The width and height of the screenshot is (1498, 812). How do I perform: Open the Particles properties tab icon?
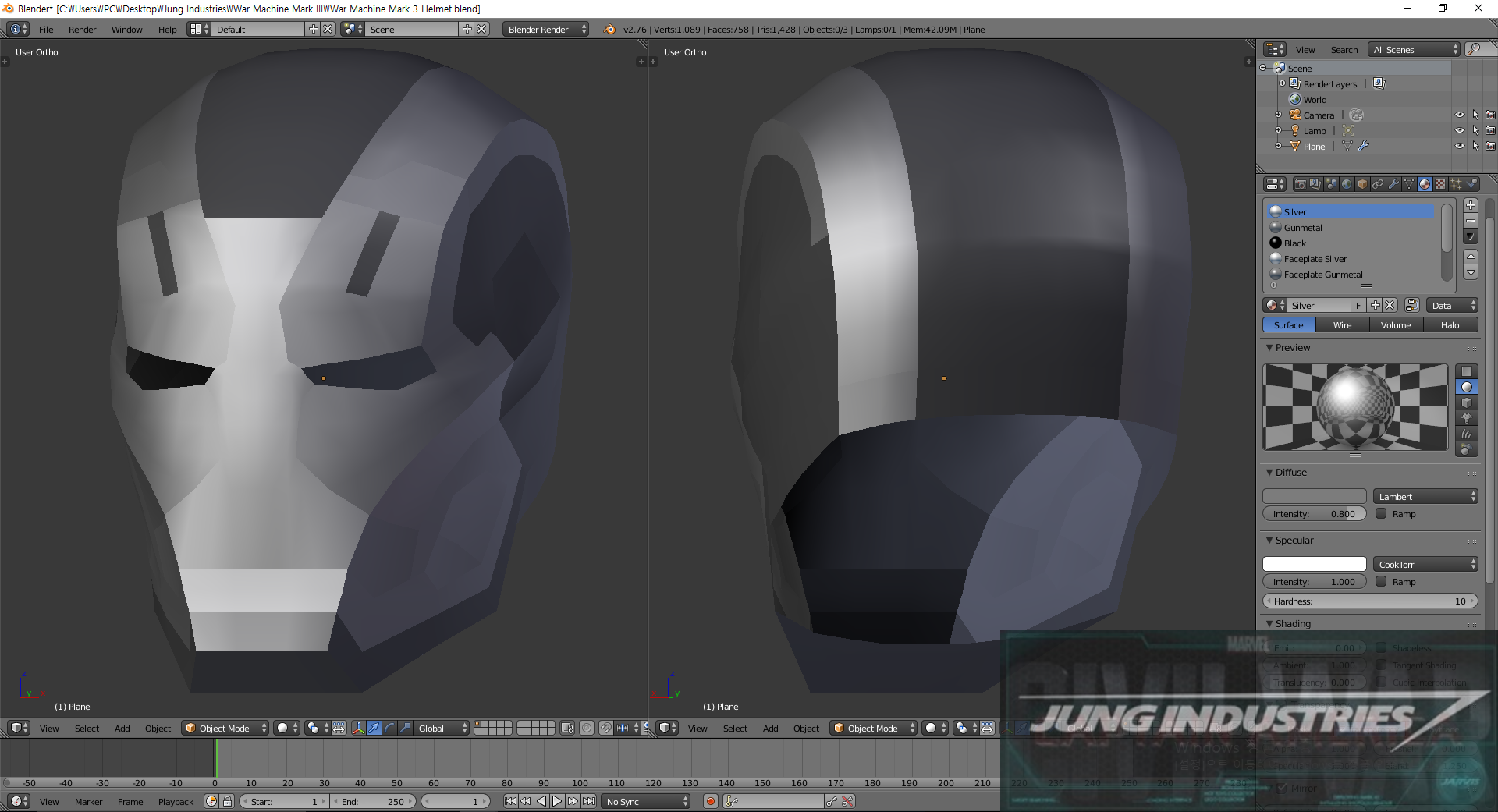pos(1456,184)
